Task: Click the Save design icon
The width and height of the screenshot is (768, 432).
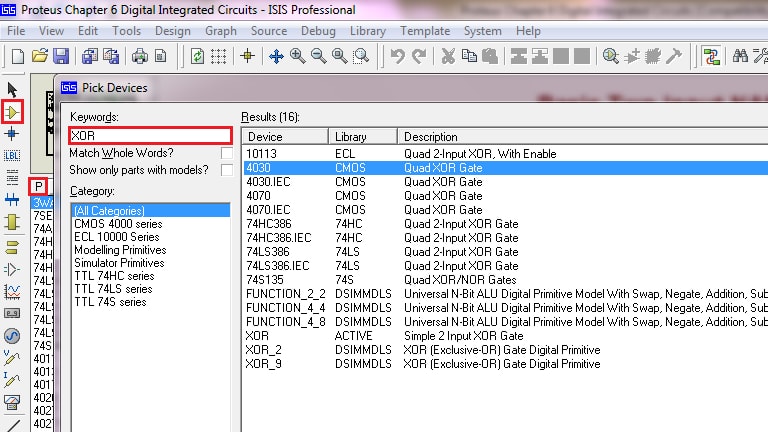Action: tap(62, 56)
